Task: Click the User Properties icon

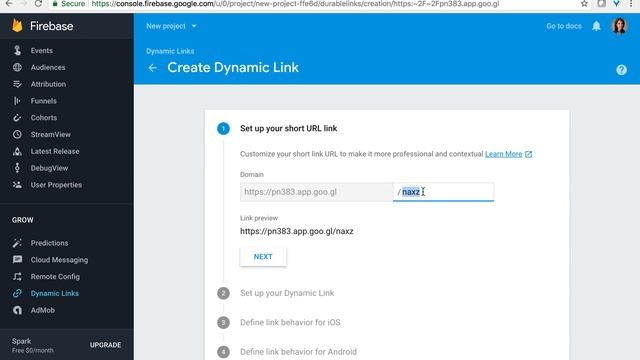Action: [x=17, y=185]
